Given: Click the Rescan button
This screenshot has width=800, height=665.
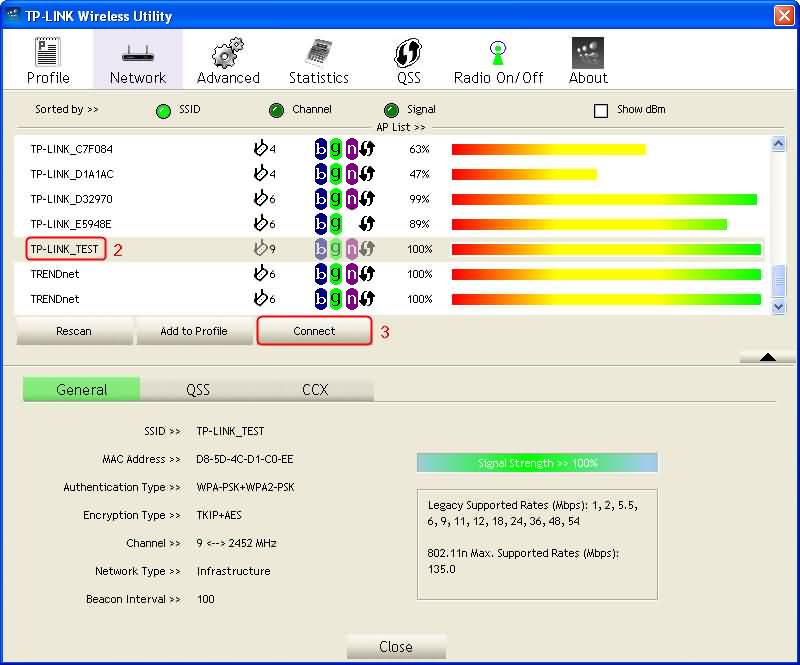Looking at the screenshot, I should 74,331.
